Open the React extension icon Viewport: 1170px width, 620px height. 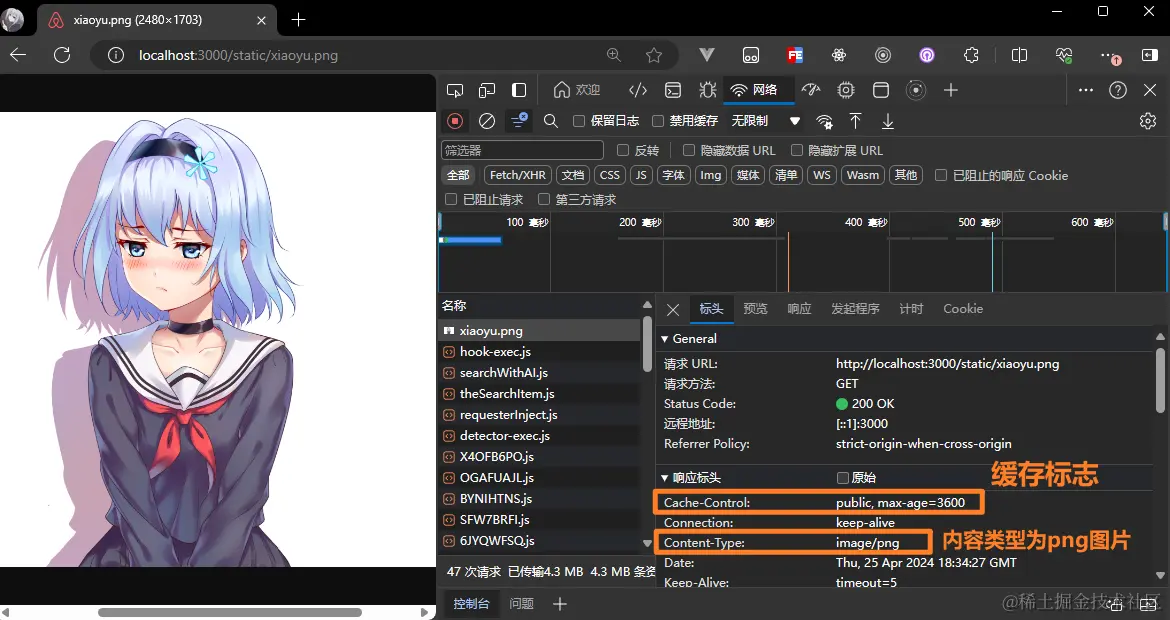839,55
